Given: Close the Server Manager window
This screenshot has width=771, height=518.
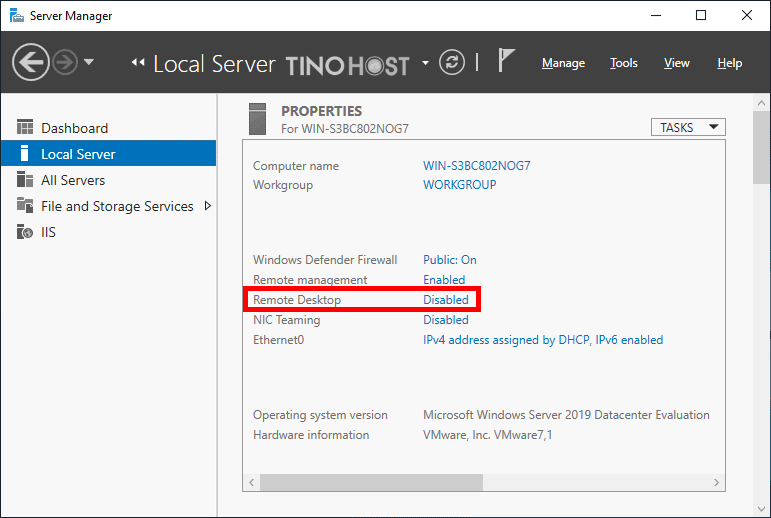Looking at the screenshot, I should point(746,15).
